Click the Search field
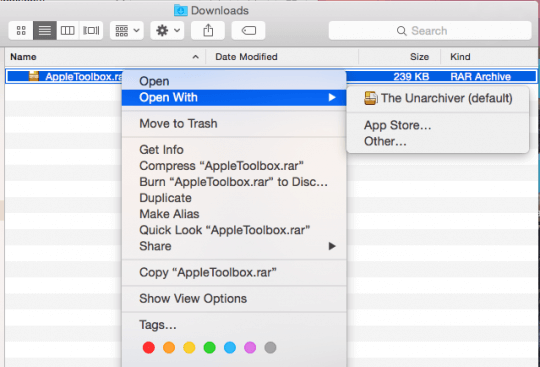Viewport: 540px width, 367px height. tap(430, 31)
